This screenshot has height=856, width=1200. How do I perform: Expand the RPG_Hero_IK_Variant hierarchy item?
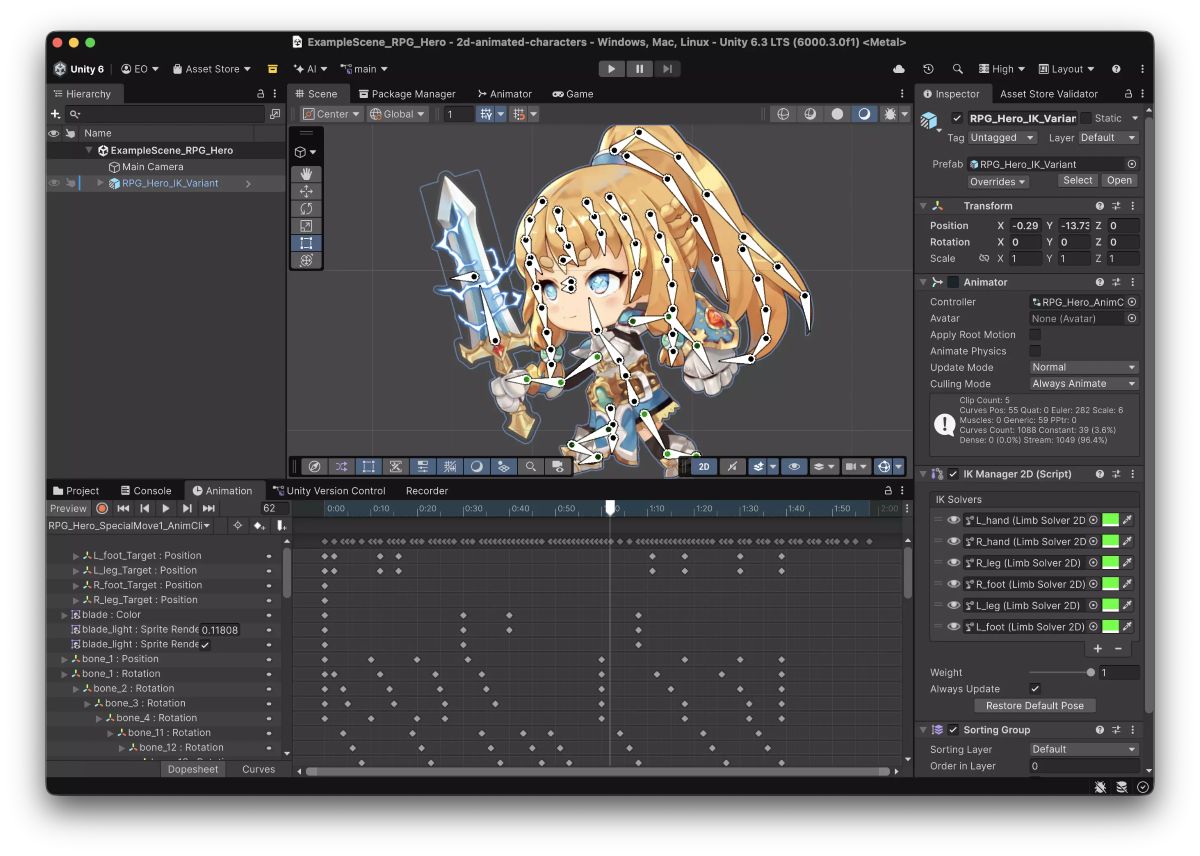100,184
